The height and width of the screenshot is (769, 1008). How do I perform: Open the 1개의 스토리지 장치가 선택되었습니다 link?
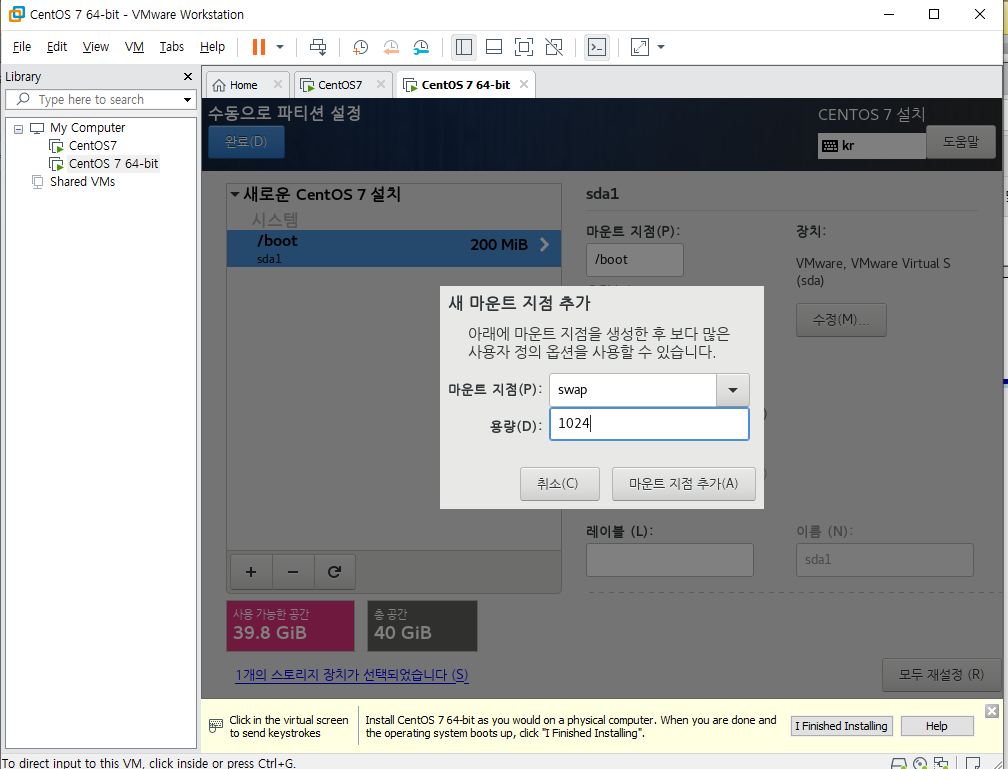point(352,675)
